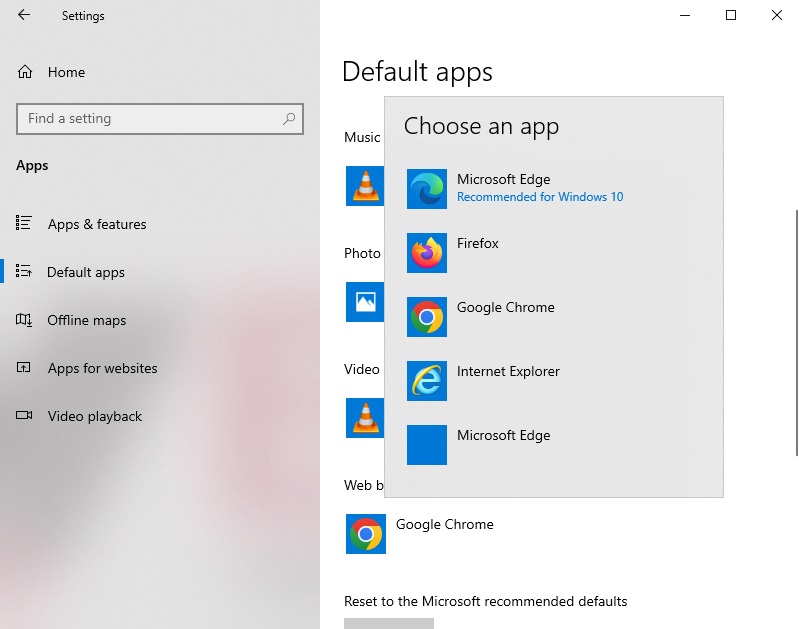Open Apps & features section
799x629 pixels.
[x=97, y=224]
